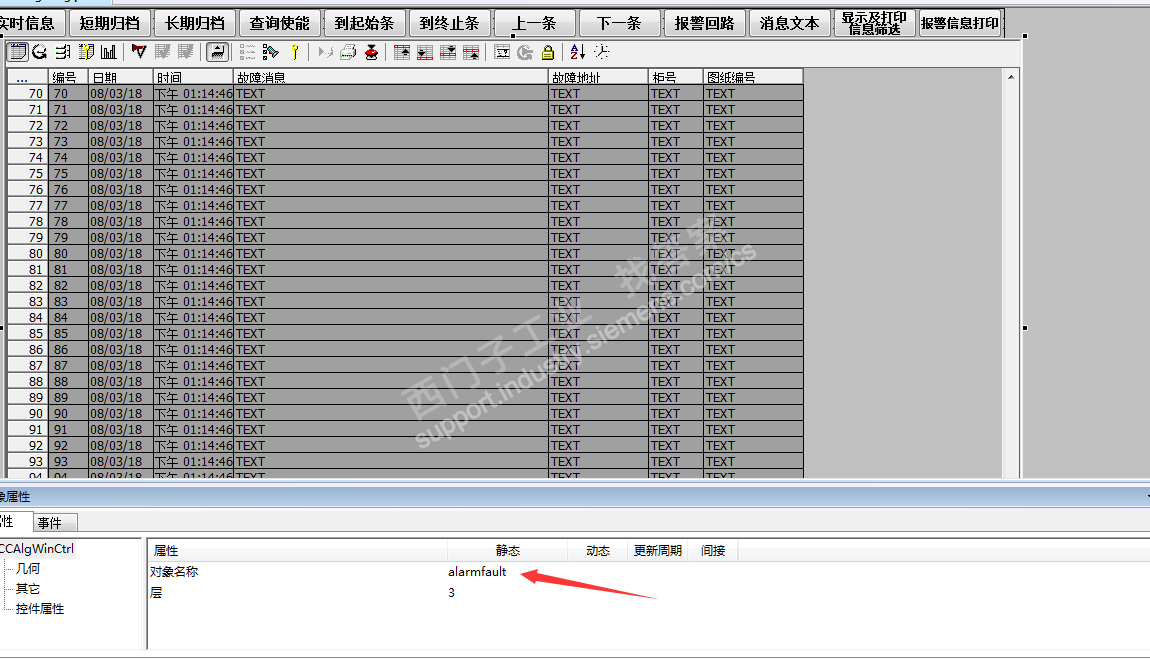Click the 报警回路 button
Viewport: 1150px width, 659px height.
(705, 23)
